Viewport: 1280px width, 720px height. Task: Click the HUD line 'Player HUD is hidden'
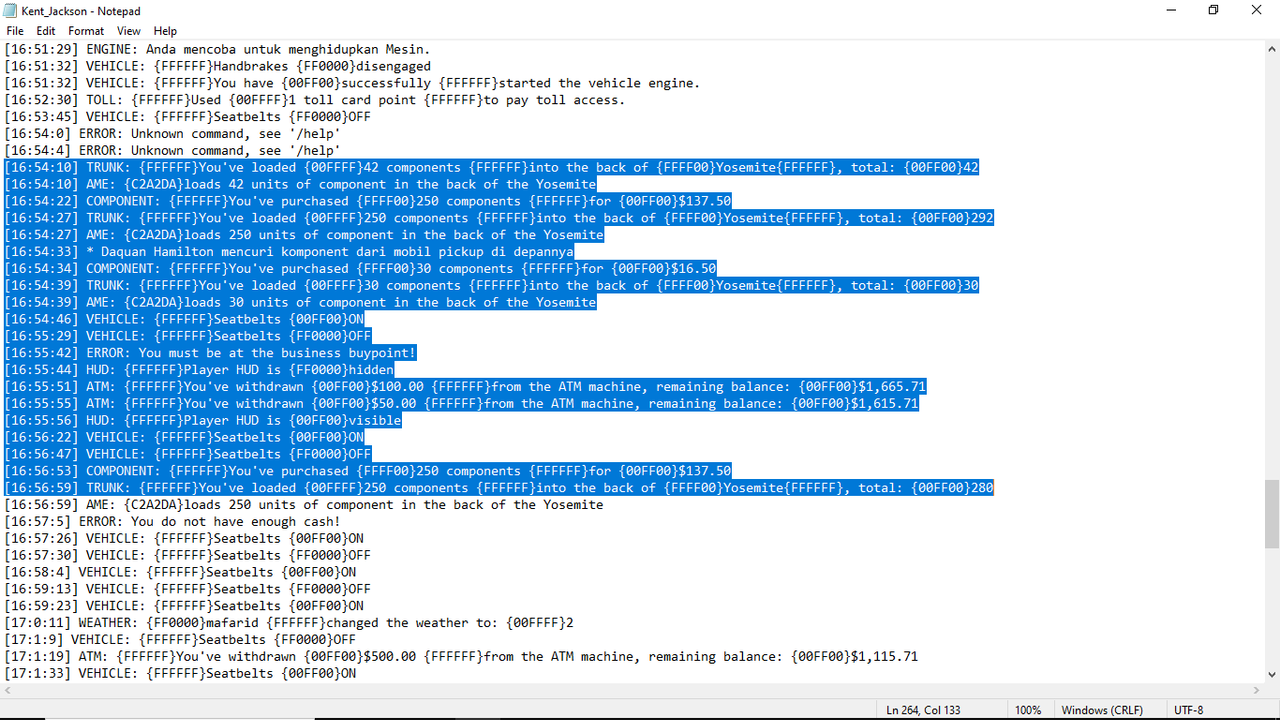[199, 370]
